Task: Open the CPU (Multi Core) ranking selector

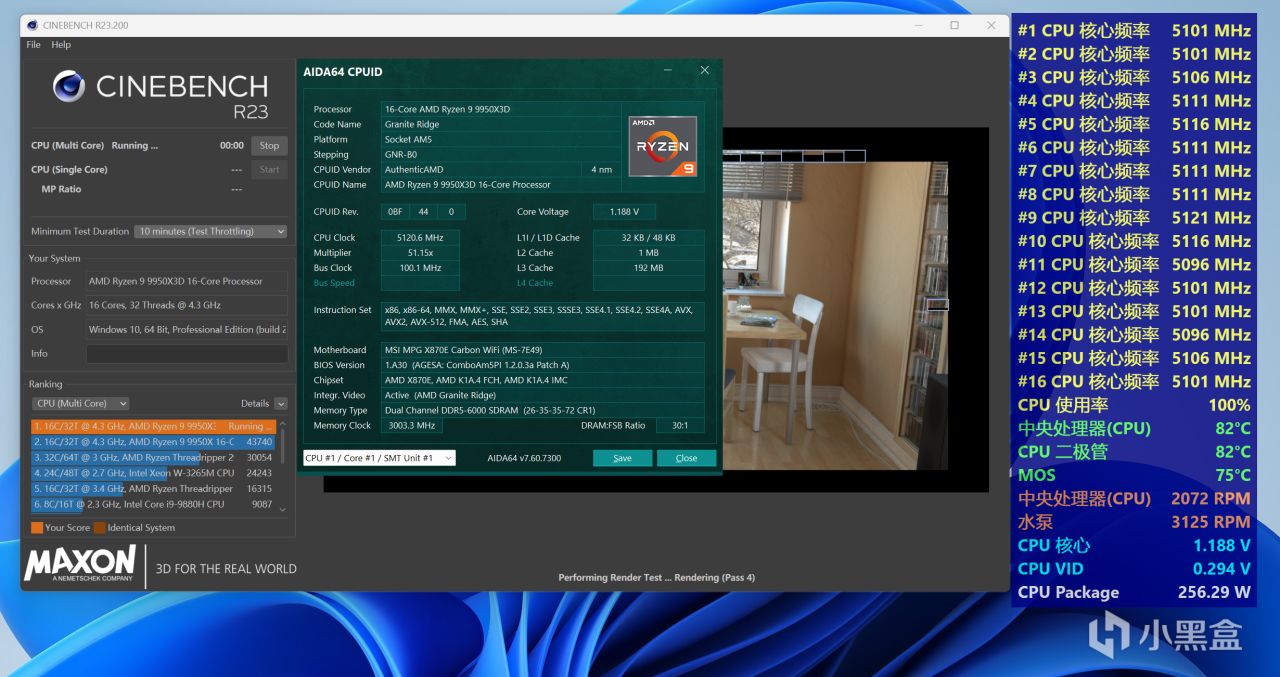Action: click(80, 403)
